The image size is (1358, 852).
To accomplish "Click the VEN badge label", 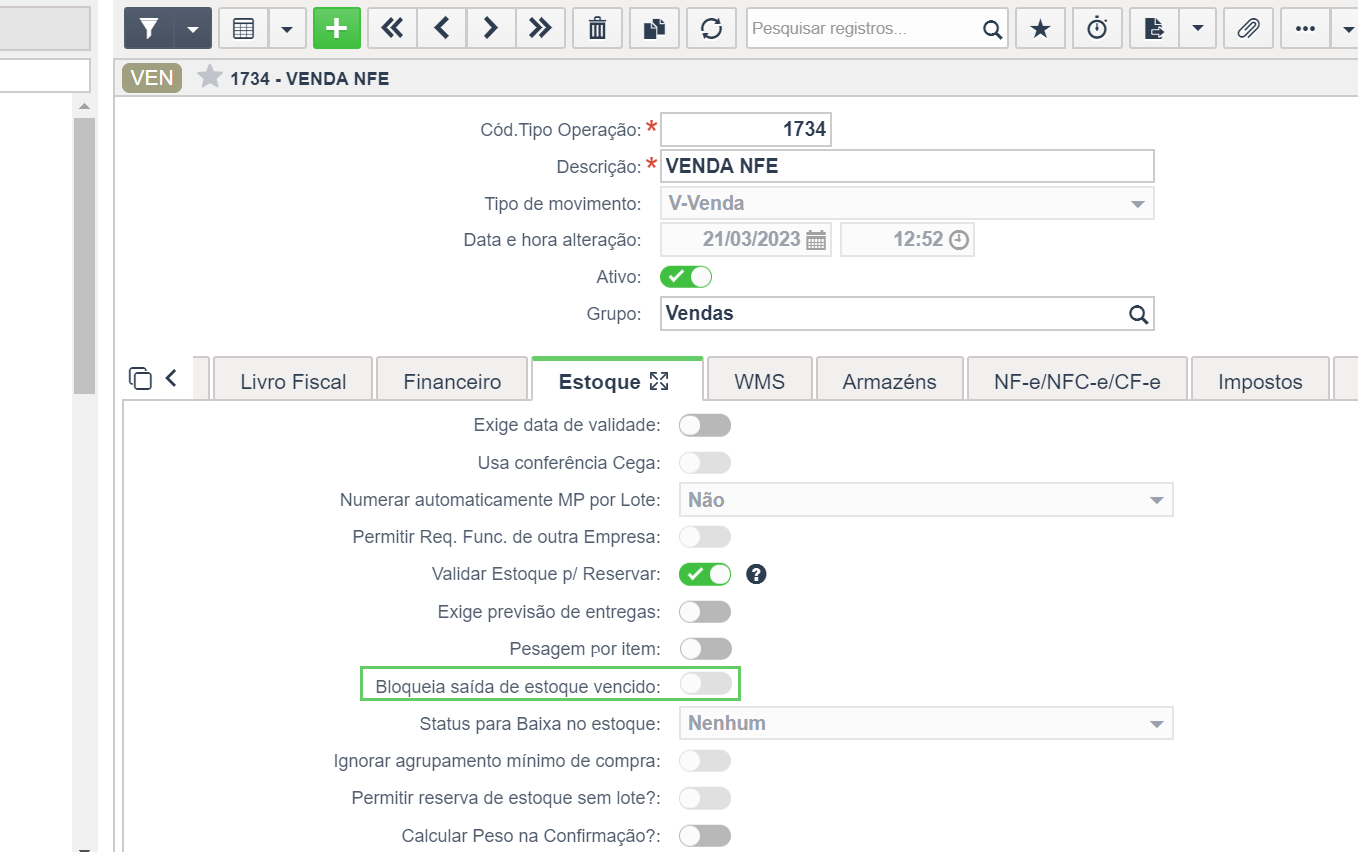I will (x=152, y=77).
